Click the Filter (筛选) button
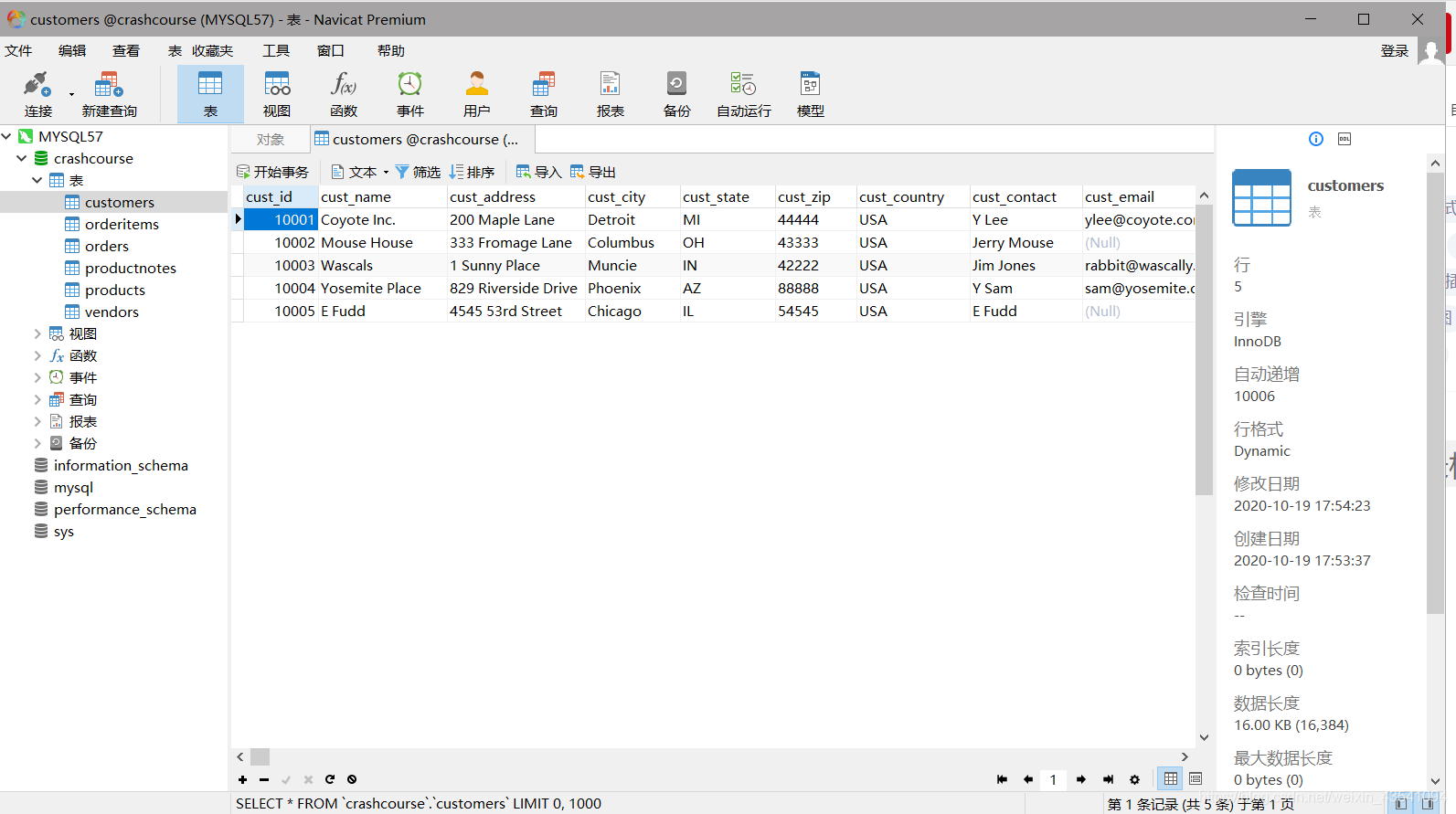Screen dimensions: 1456x814 418,172
